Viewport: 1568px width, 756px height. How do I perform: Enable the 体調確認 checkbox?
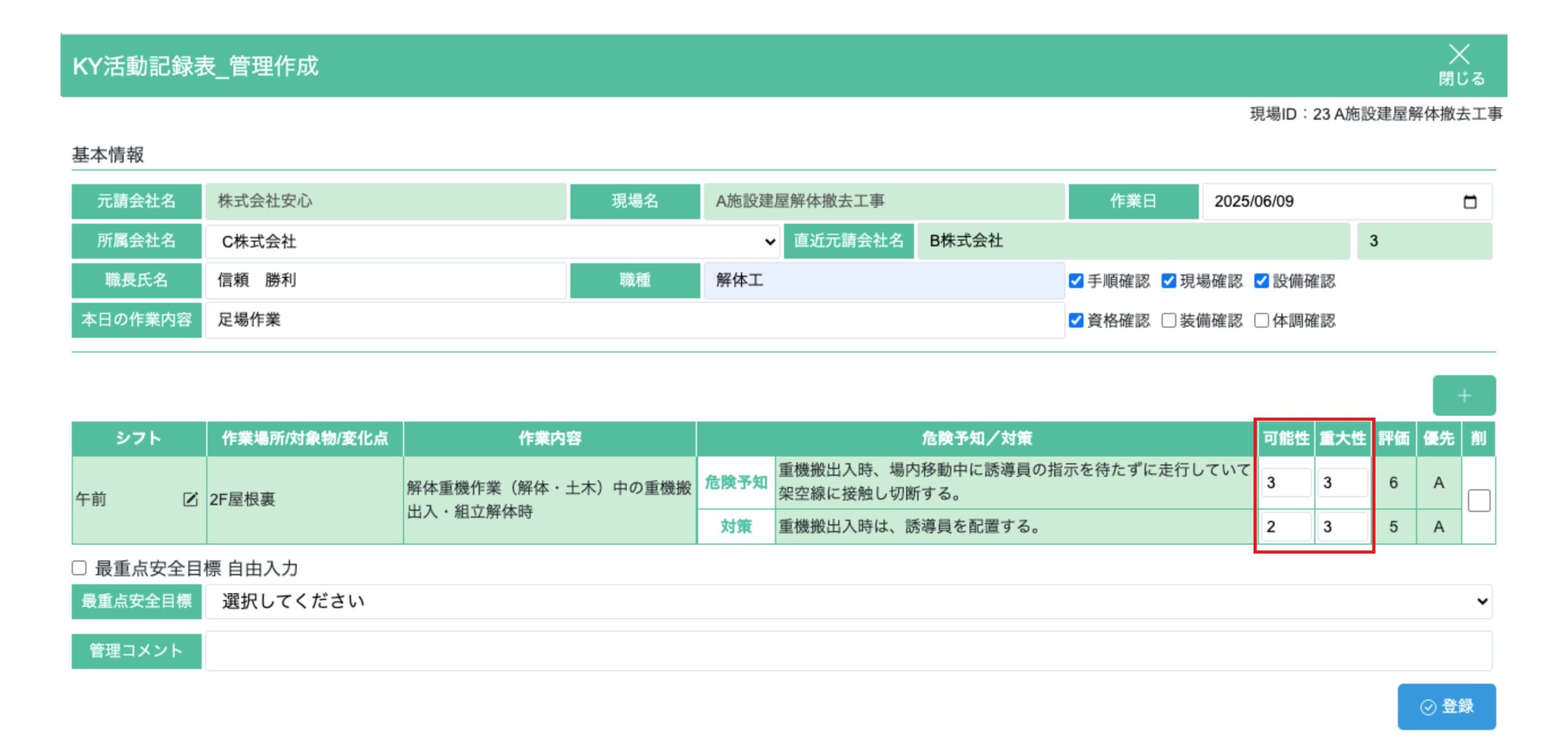[1261, 320]
